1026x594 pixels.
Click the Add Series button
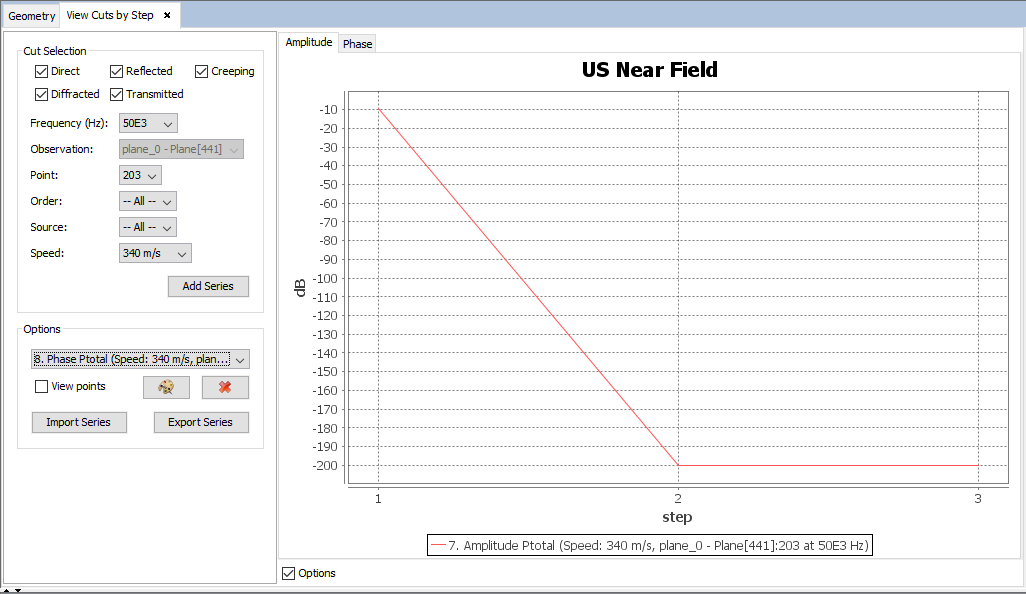(208, 286)
